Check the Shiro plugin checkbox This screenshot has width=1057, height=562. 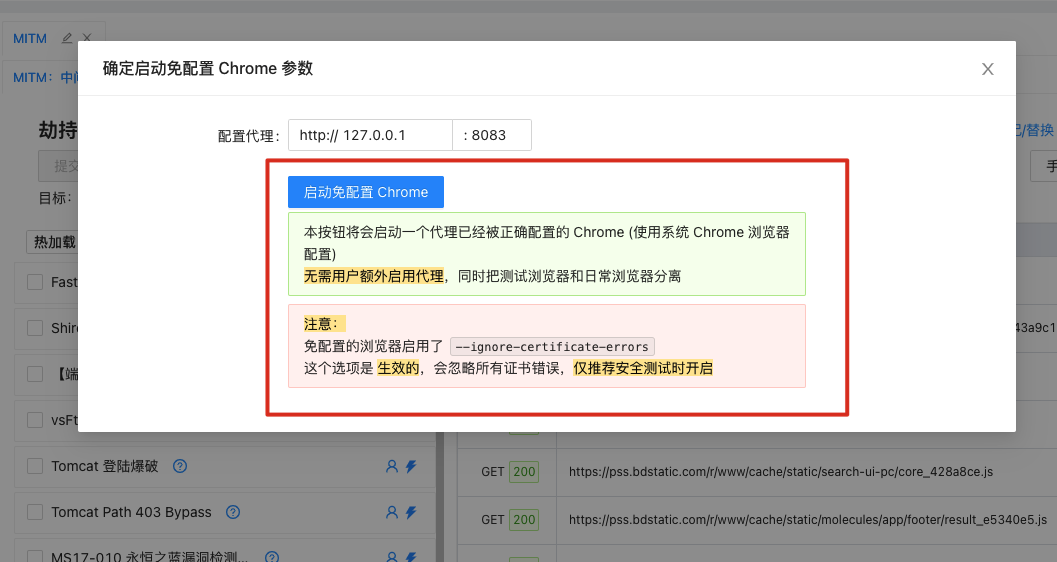coord(35,328)
